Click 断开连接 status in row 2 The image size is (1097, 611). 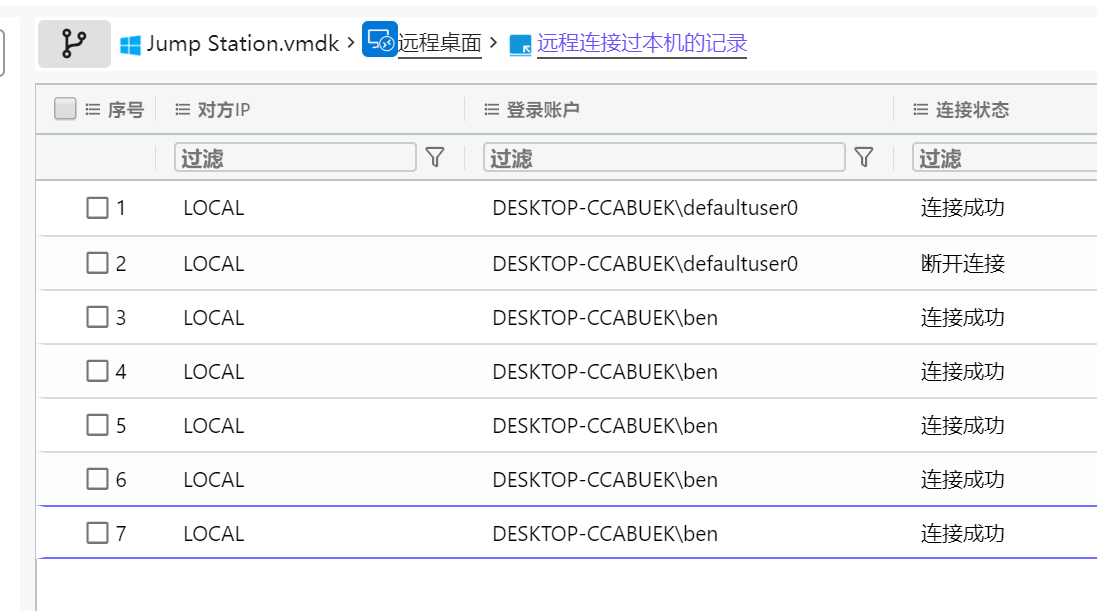(x=963, y=264)
